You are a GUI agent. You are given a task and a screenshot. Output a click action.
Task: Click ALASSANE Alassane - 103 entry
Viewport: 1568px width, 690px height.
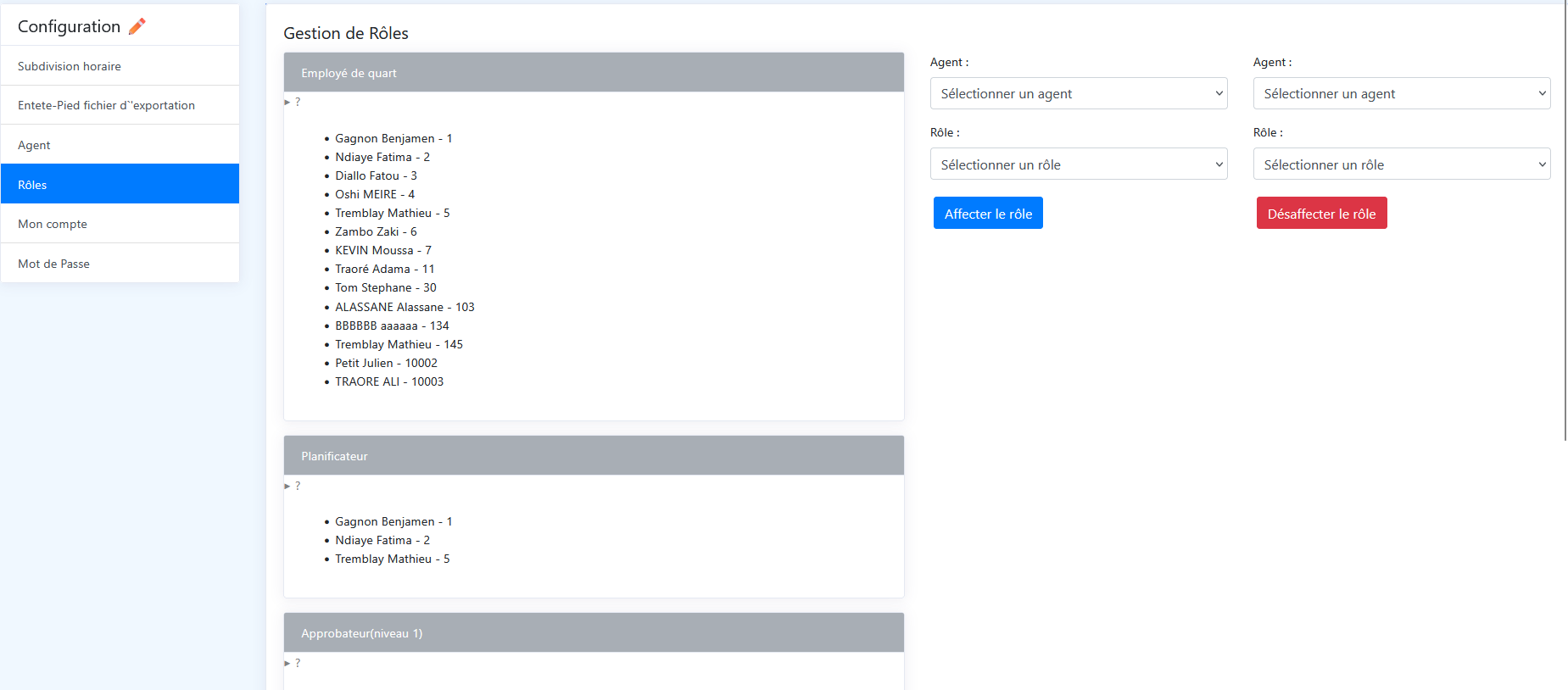click(405, 307)
